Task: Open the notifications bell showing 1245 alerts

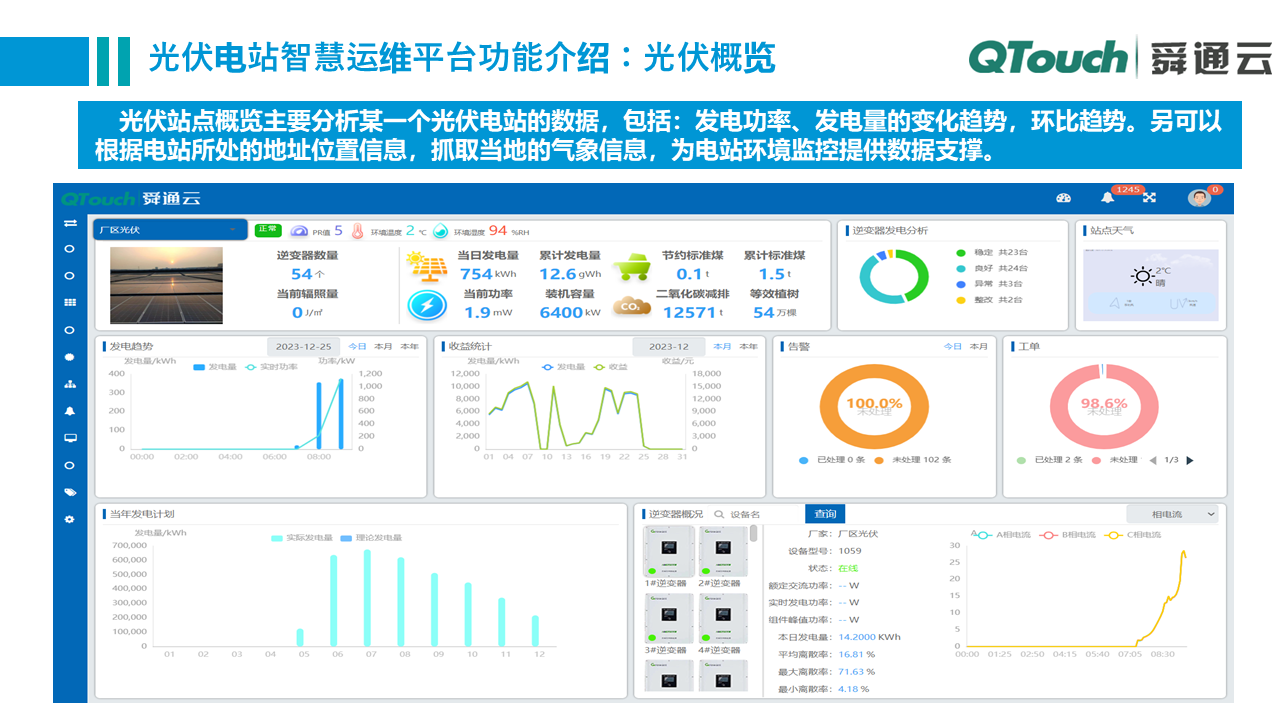Action: point(1107,199)
